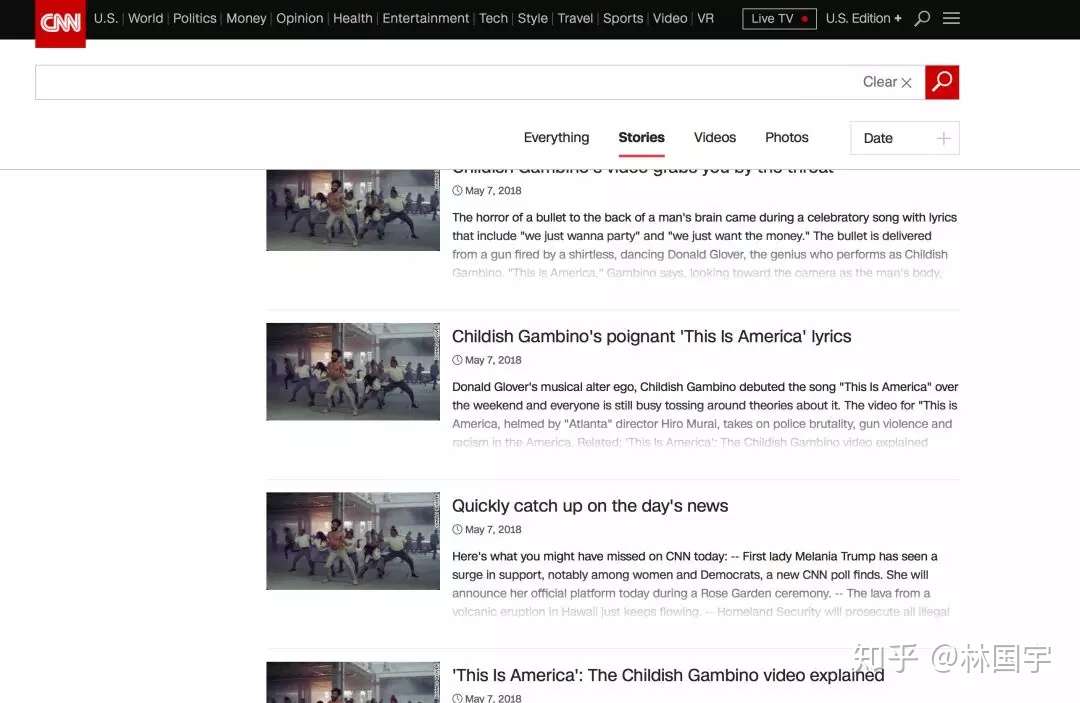Open the Tech section
The height and width of the screenshot is (703, 1080).
coord(493,19)
